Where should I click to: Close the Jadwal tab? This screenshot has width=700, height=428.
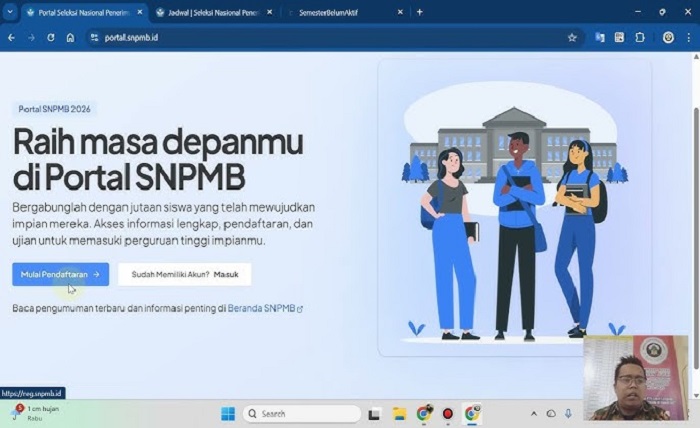pos(270,12)
